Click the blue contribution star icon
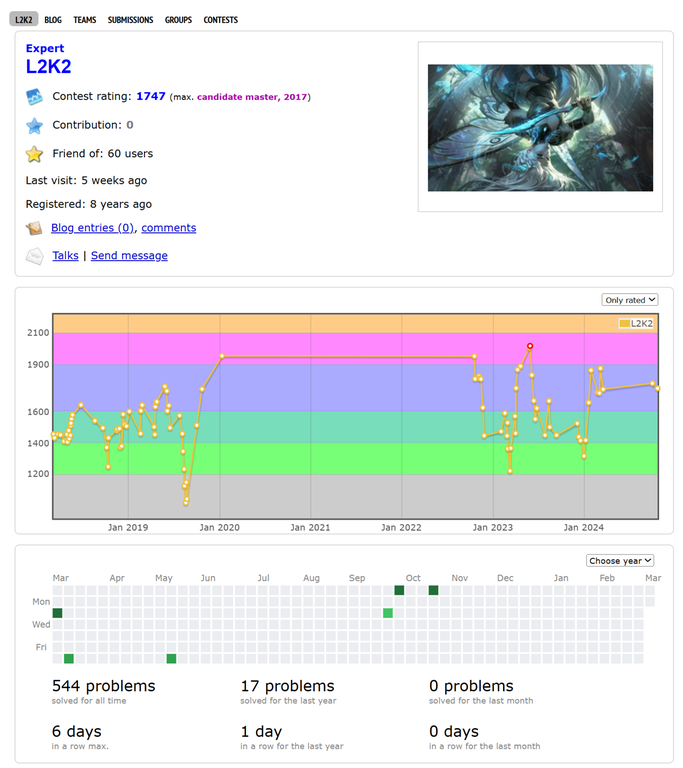This screenshot has height=768, width=683. (x=35, y=125)
